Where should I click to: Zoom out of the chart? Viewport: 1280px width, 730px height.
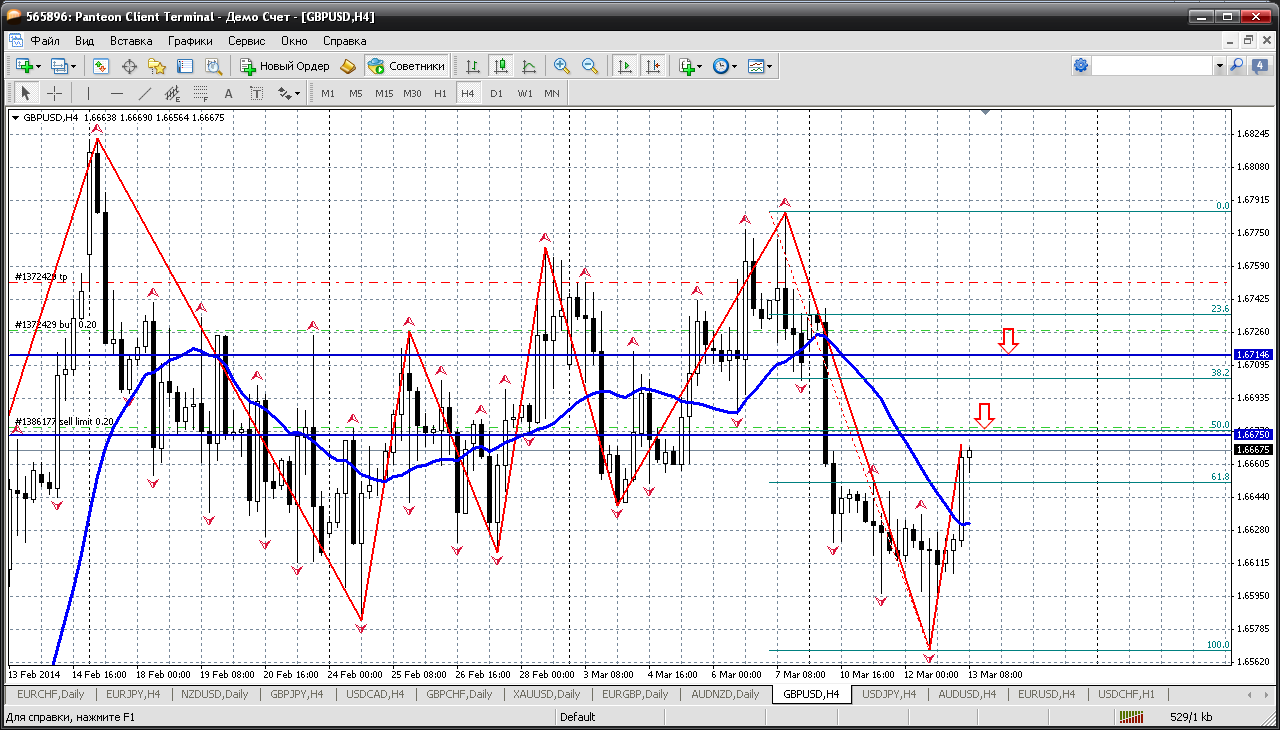[589, 66]
